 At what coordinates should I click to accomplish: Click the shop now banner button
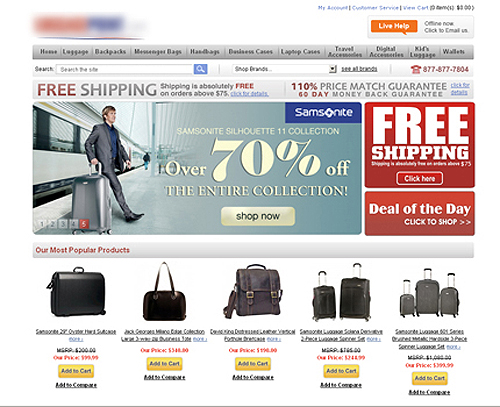pyautogui.click(x=258, y=216)
